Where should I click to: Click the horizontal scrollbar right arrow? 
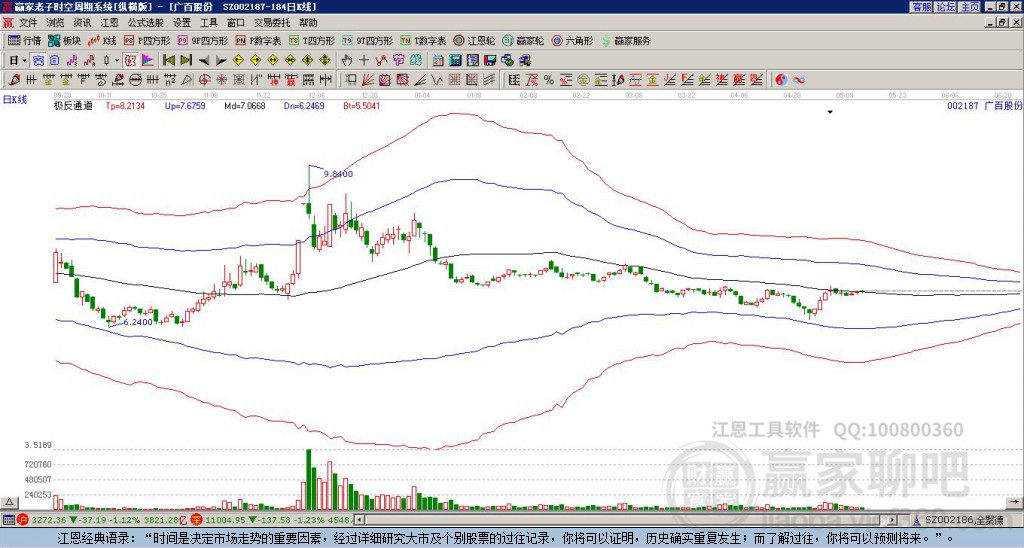click(x=892, y=520)
